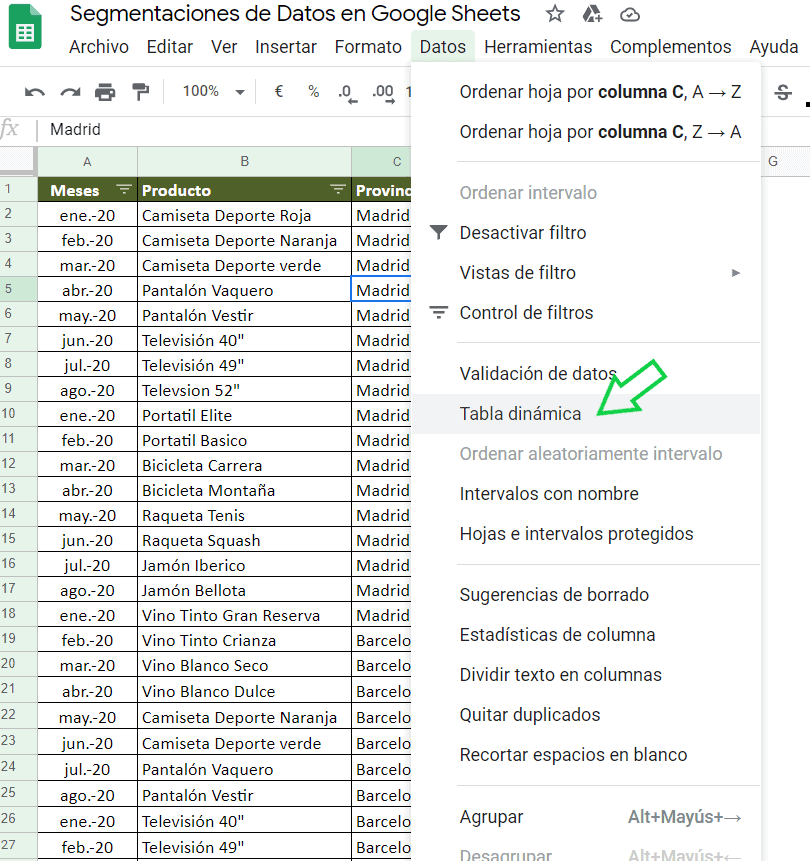Open the Insertar menu
Image resolution: width=810 pixels, height=861 pixels.
coord(286,47)
